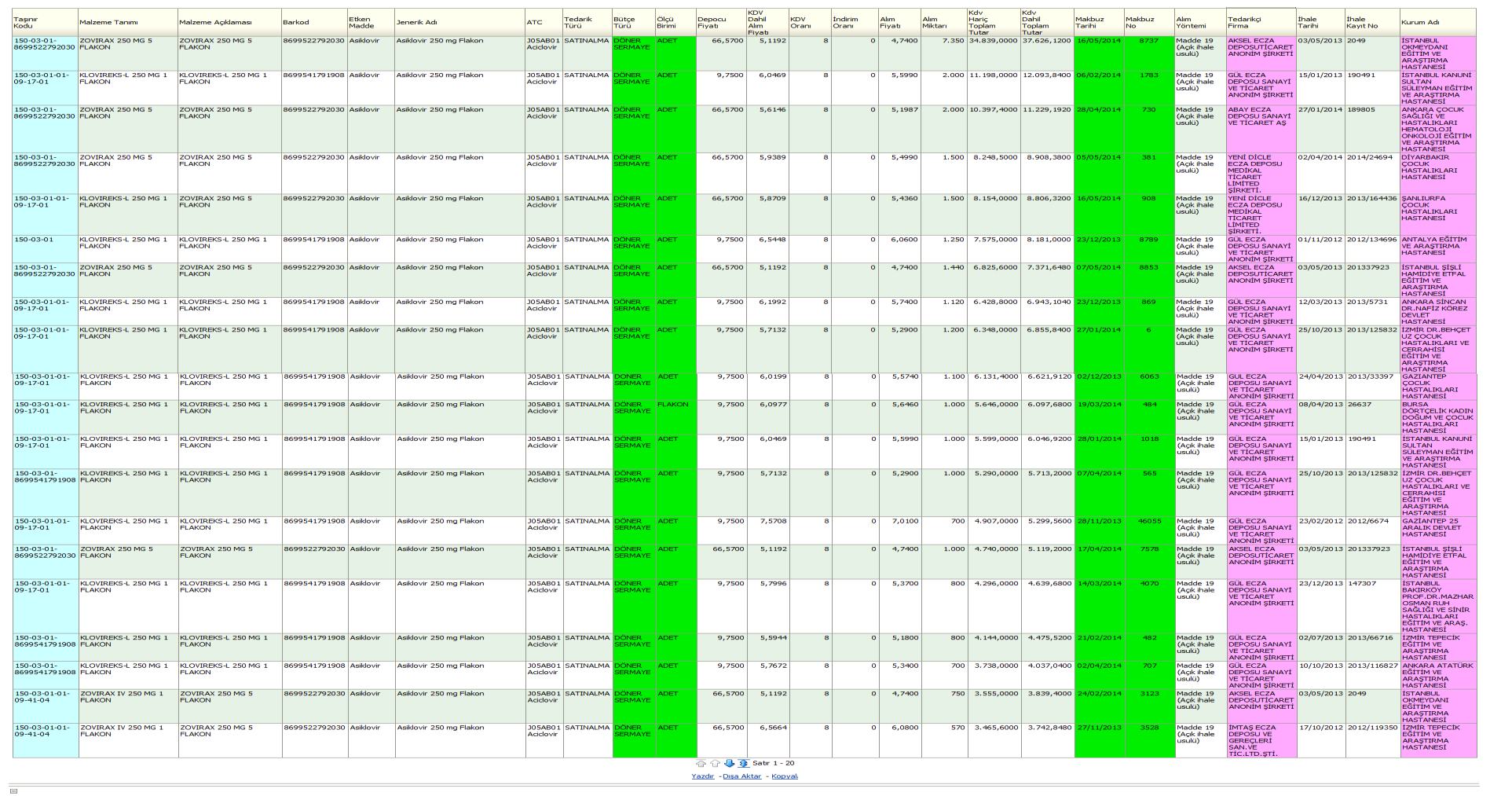
Task: Select the İhale Kayıt No cell 189805
Action: tap(1373, 129)
